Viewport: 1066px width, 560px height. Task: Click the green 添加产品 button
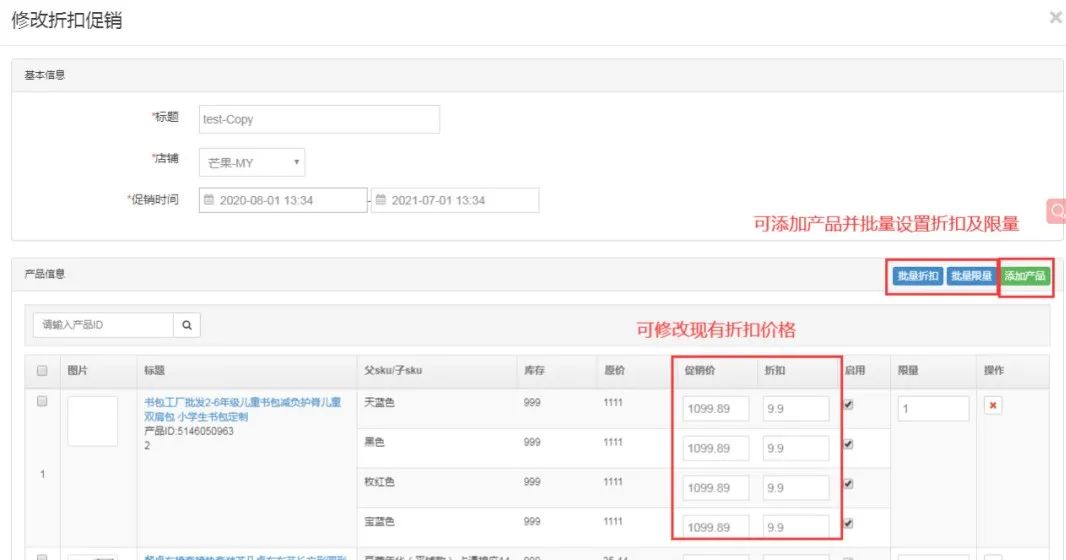(1025, 276)
